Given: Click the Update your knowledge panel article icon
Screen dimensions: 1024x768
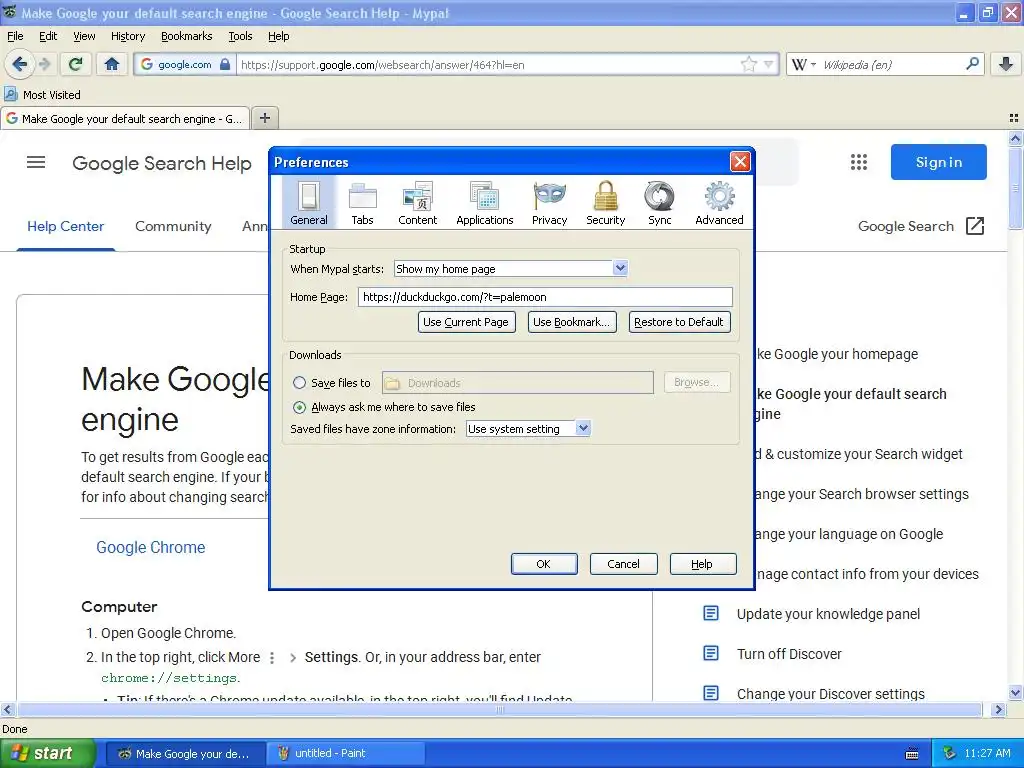Looking at the screenshot, I should (711, 613).
